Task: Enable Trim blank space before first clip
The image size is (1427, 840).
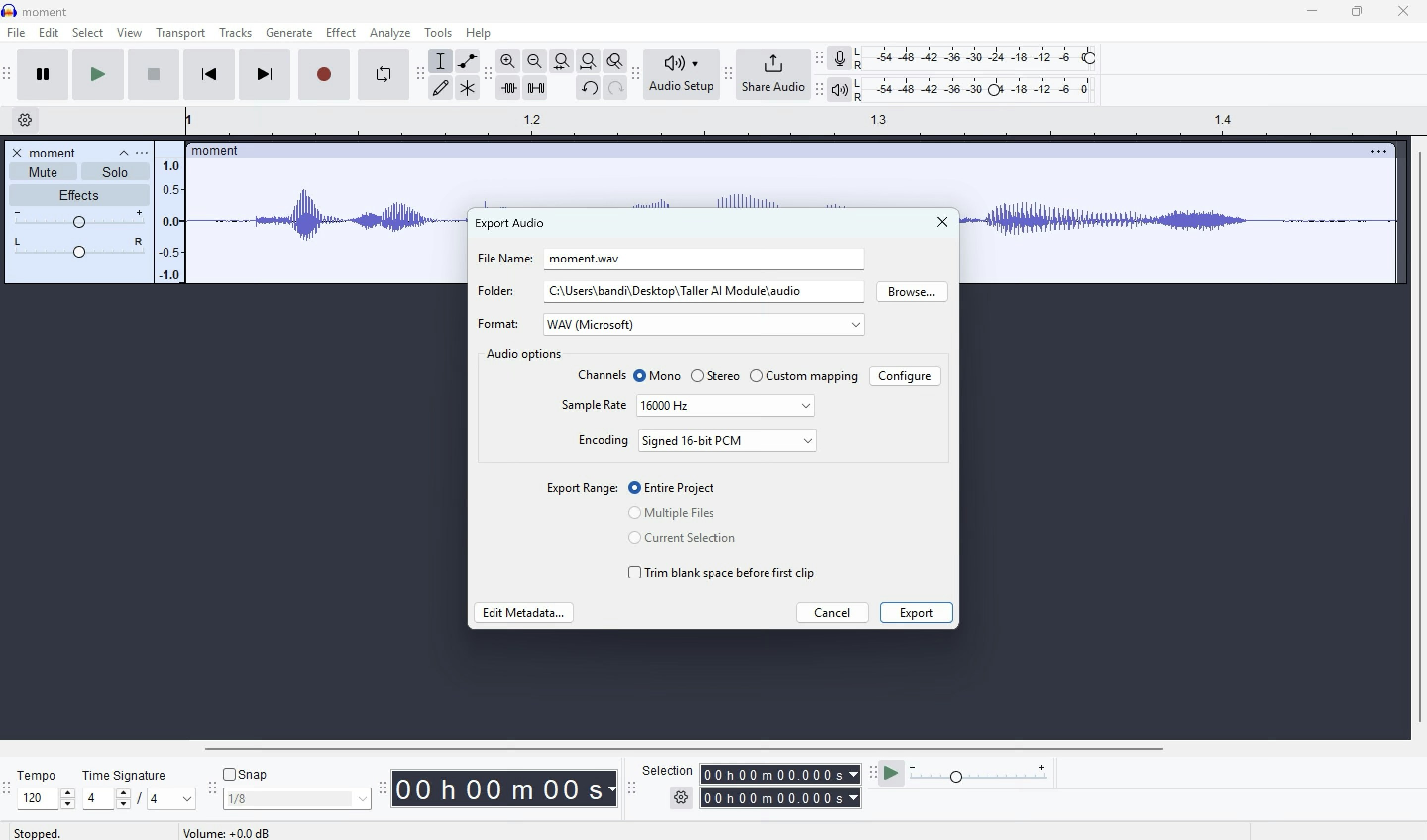Action: [635, 572]
